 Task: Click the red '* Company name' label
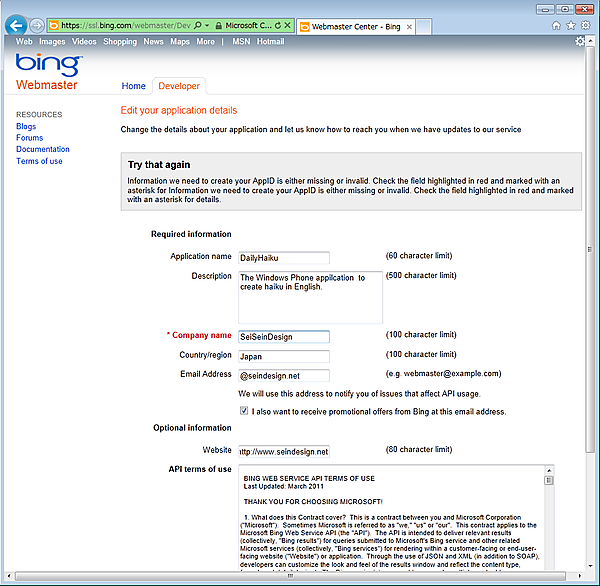(199, 335)
